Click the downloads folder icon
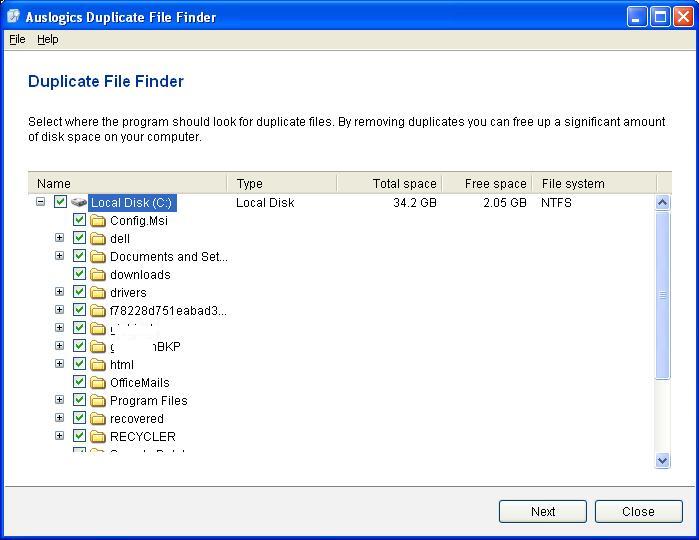This screenshot has width=699, height=540. (98, 275)
